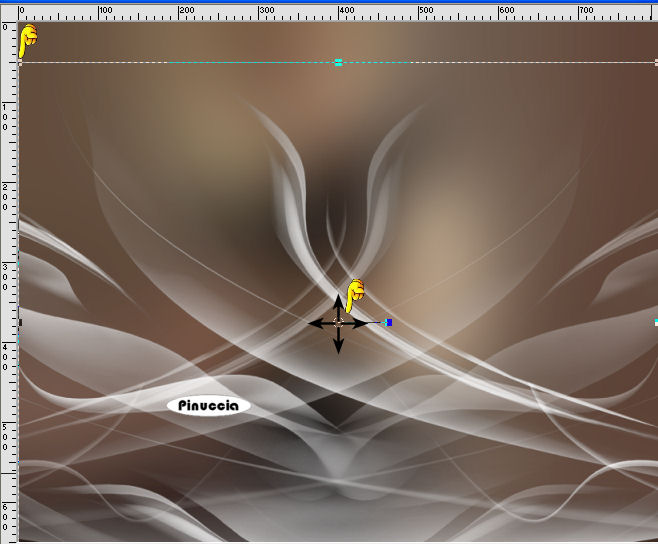Click the top-left corner selection handle
658x544 pixels.
click(x=20, y=63)
